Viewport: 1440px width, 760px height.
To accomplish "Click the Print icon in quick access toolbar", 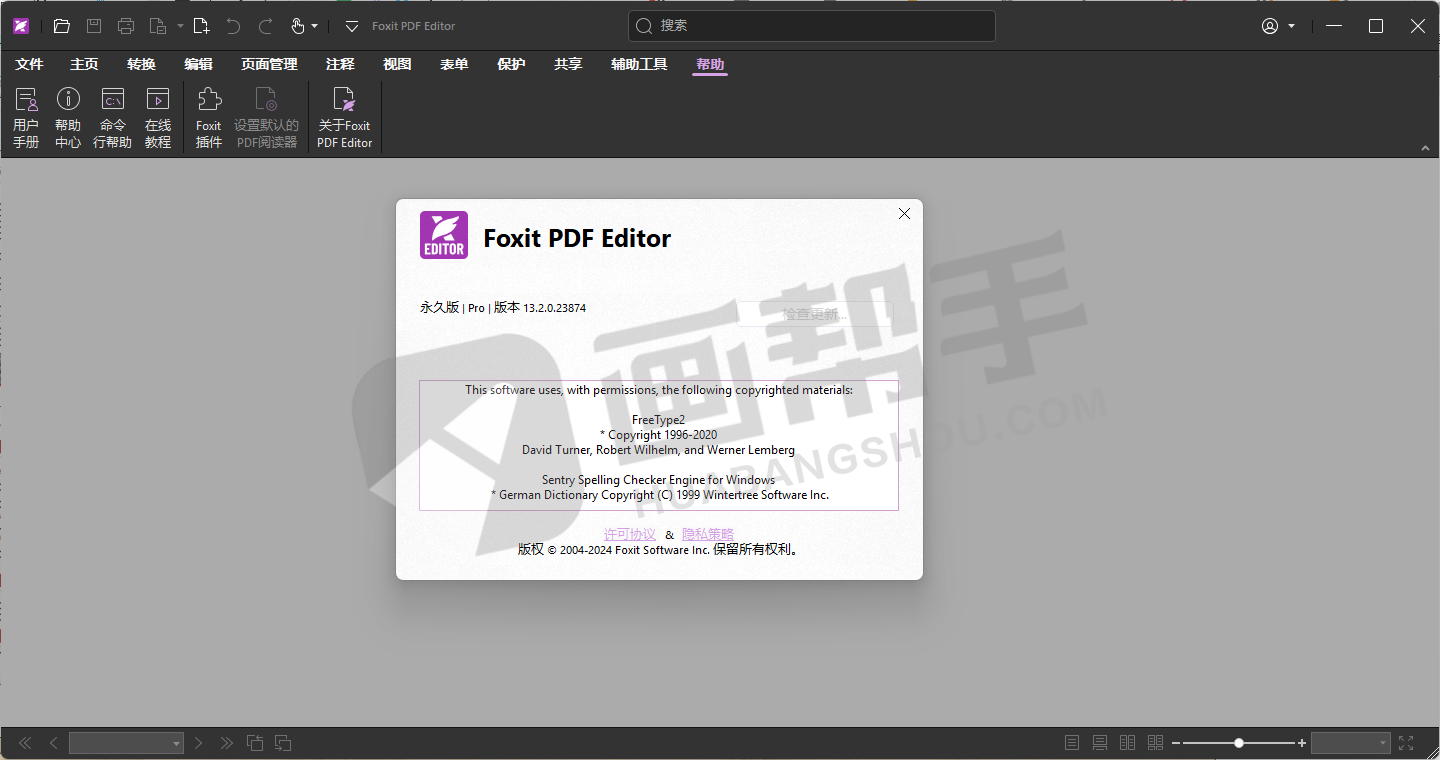I will point(126,26).
